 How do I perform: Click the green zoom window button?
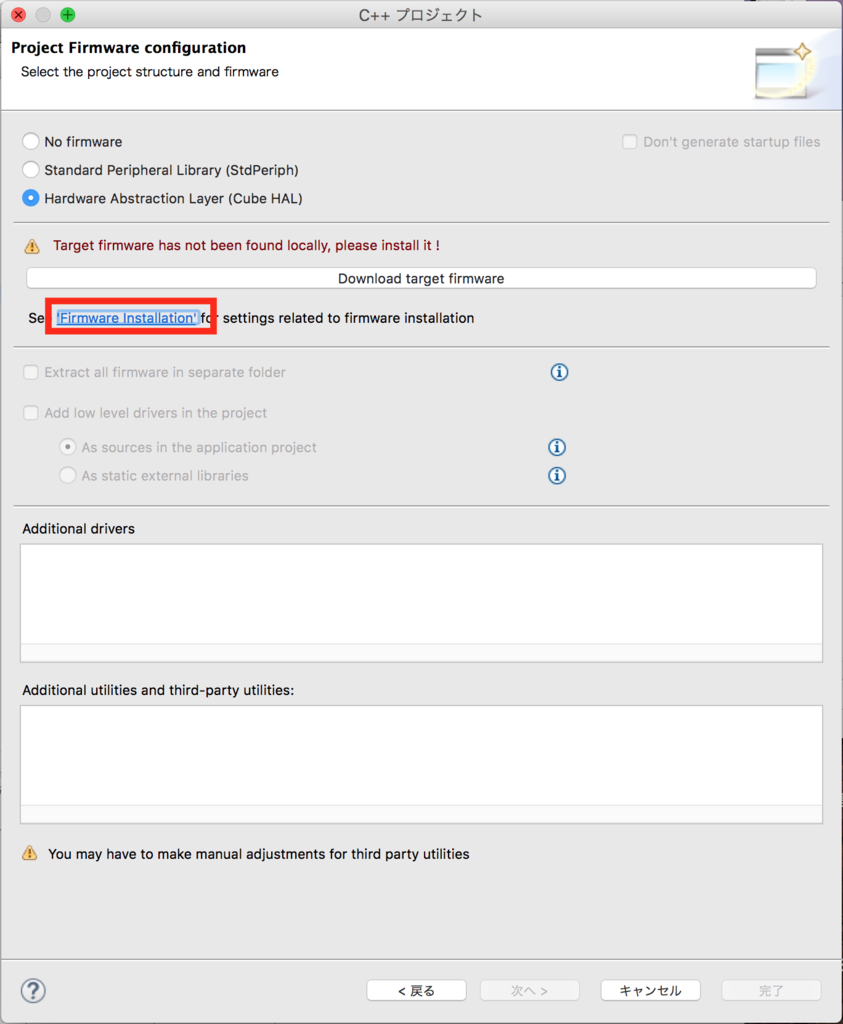click(67, 14)
